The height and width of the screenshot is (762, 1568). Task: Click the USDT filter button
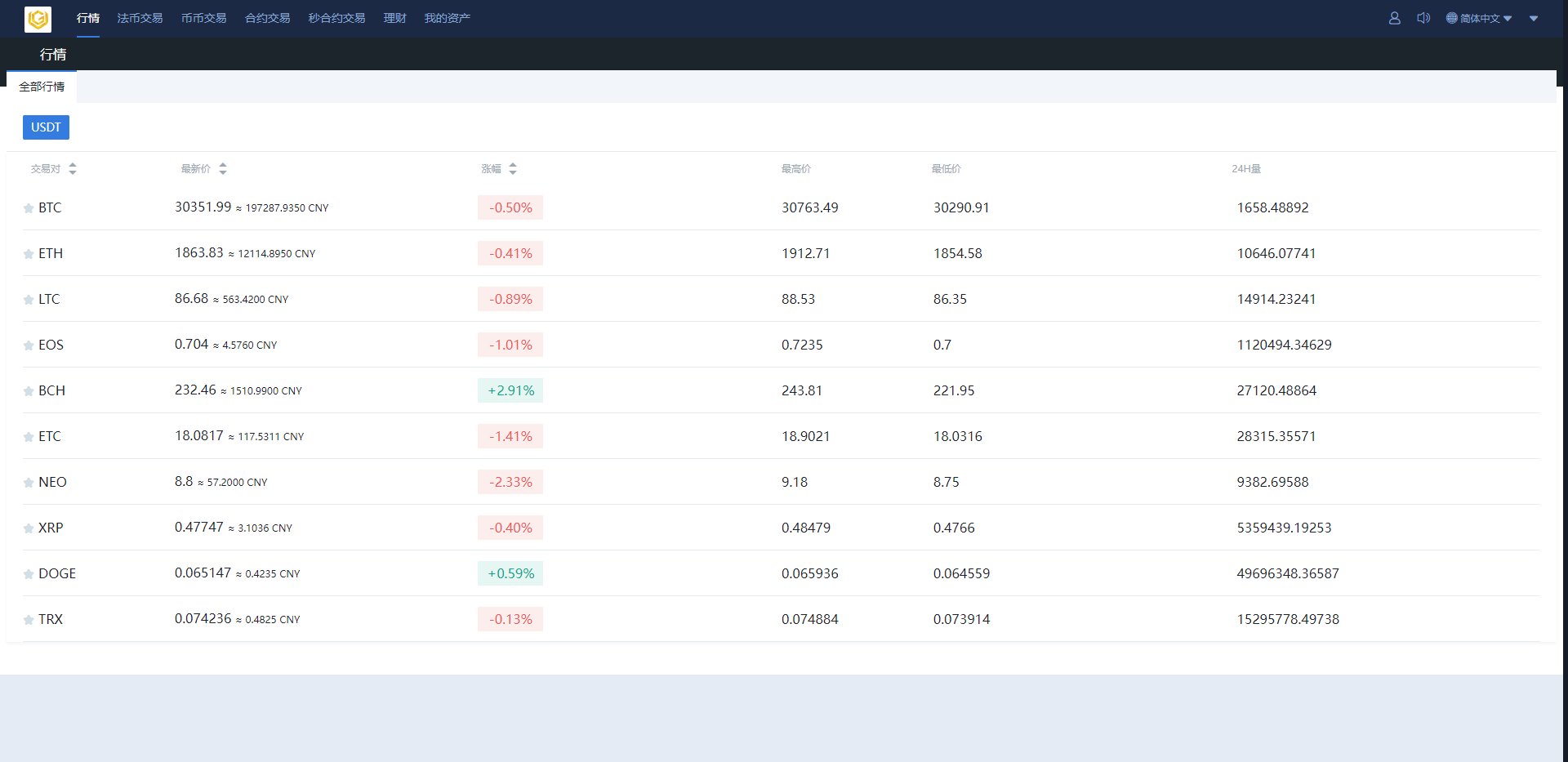46,127
